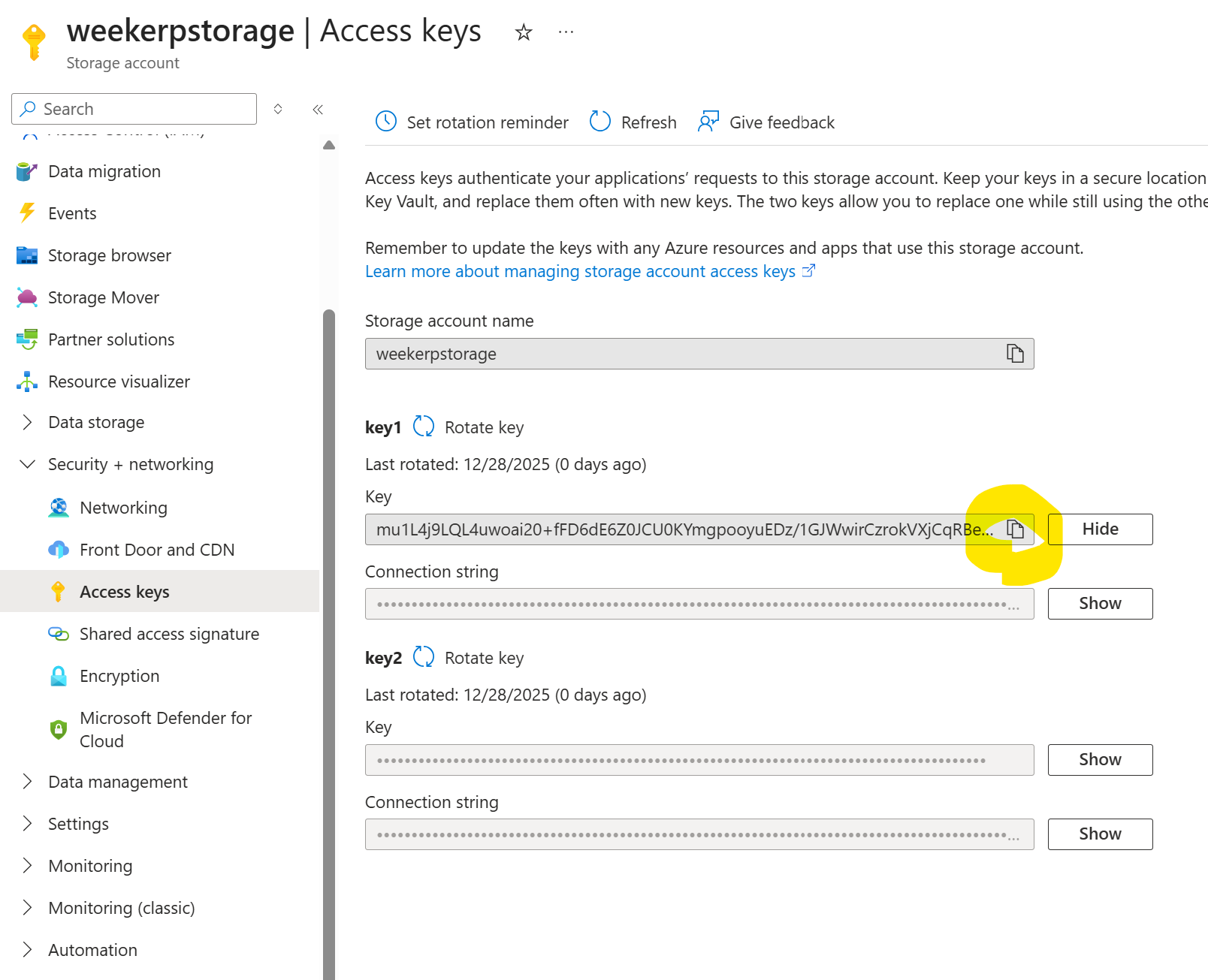Image resolution: width=1208 pixels, height=980 pixels.
Task: Collapse the sidebar with double-chevron icon
Action: [318, 110]
